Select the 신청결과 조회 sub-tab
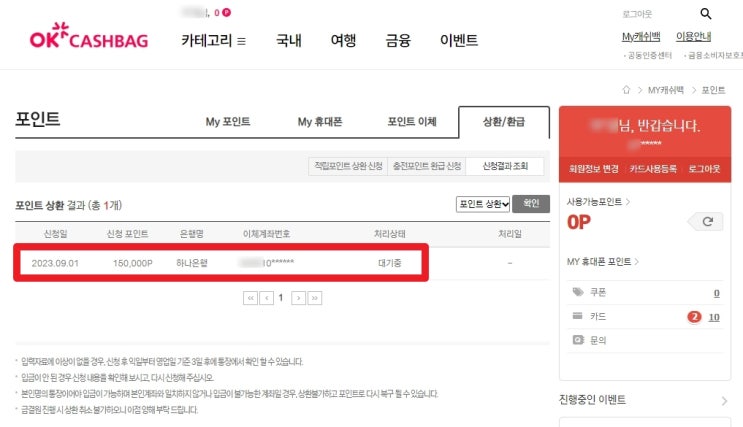This screenshot has height=427, width=743. coord(505,166)
